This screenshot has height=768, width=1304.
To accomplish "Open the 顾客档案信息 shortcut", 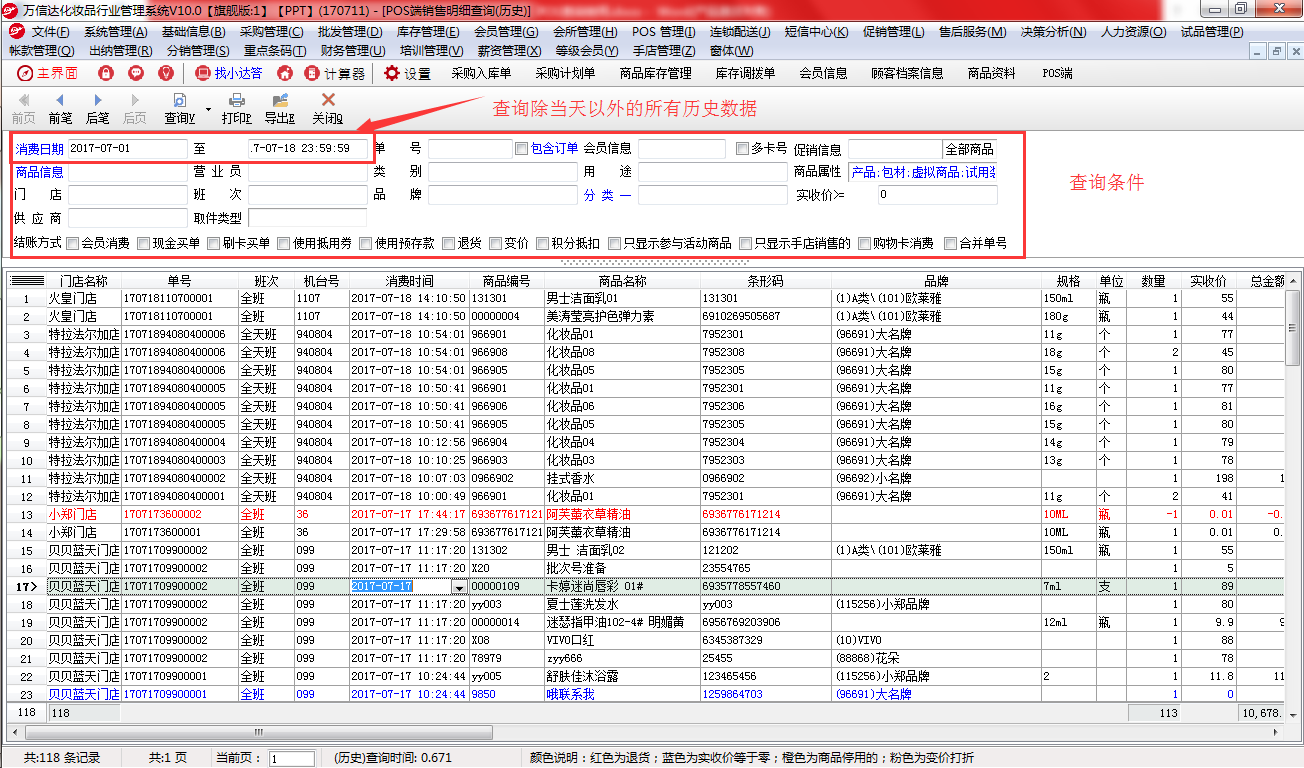I will click(907, 73).
